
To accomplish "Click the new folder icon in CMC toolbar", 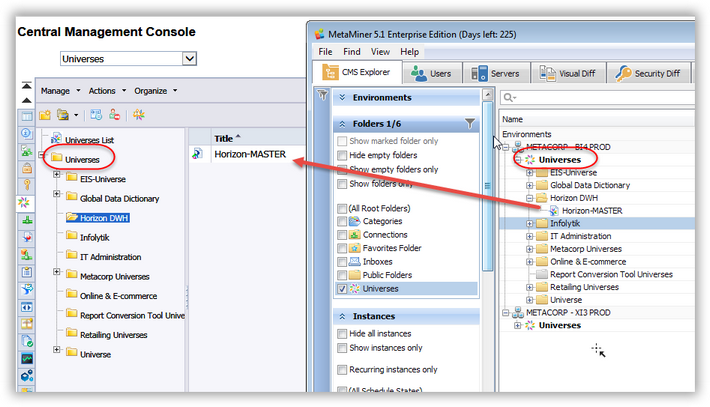I will click(x=45, y=115).
